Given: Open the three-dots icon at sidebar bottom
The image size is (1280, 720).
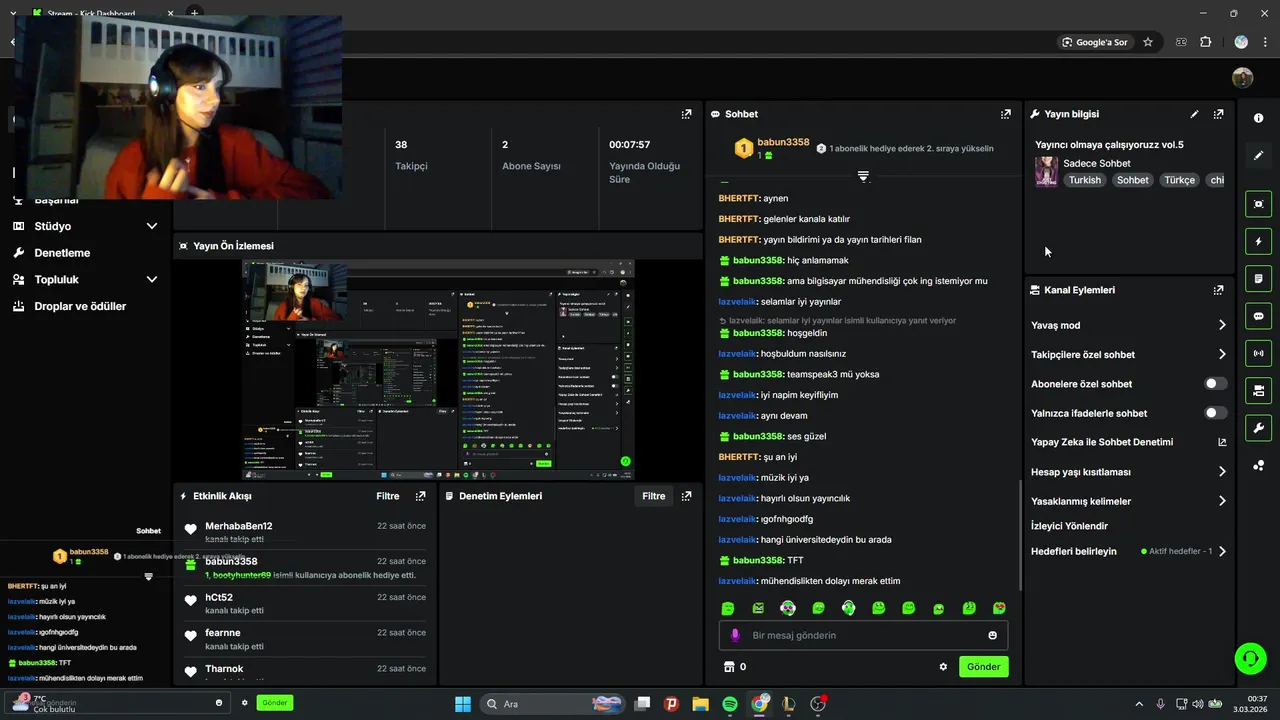Looking at the screenshot, I should 1258,465.
